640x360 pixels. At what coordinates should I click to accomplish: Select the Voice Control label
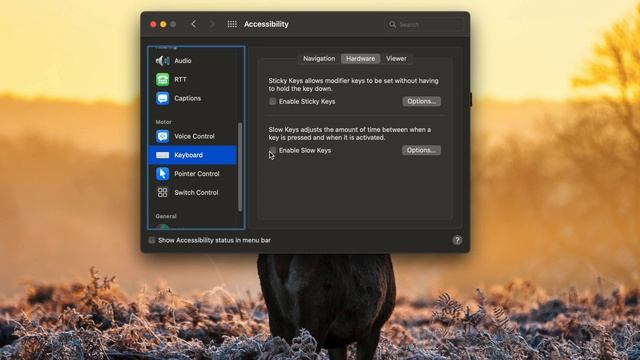pyautogui.click(x=194, y=136)
